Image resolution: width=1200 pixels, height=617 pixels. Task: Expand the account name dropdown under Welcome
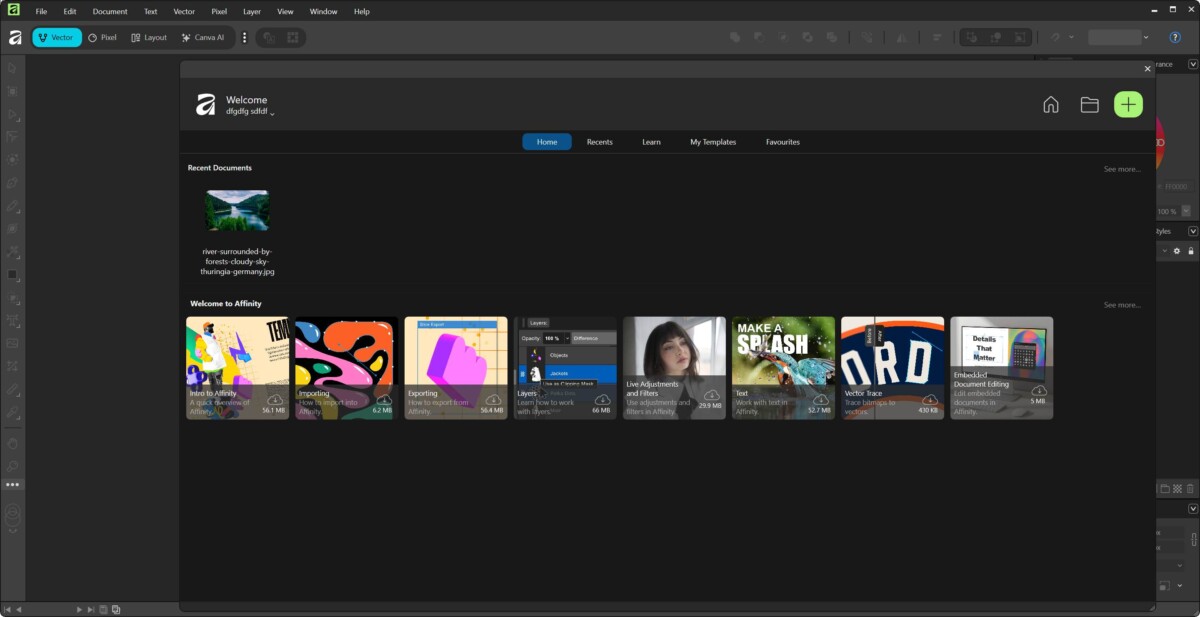tap(272, 113)
